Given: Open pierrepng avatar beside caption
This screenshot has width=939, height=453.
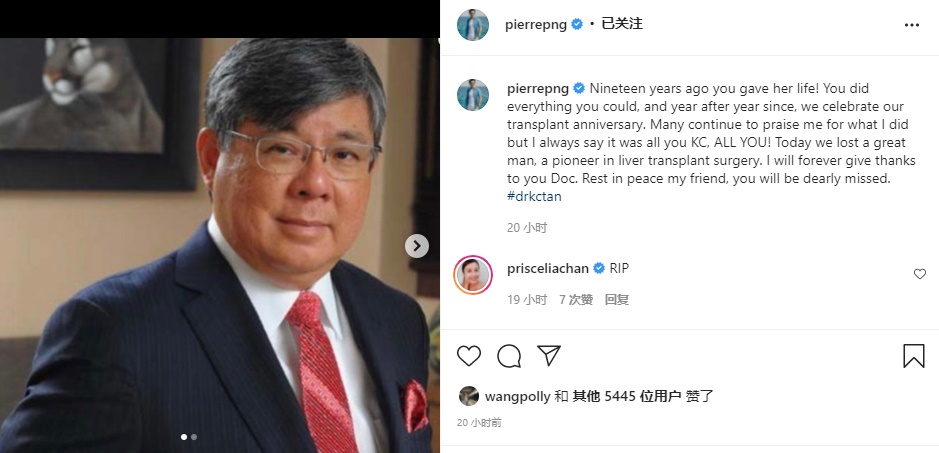Looking at the screenshot, I should [473, 95].
